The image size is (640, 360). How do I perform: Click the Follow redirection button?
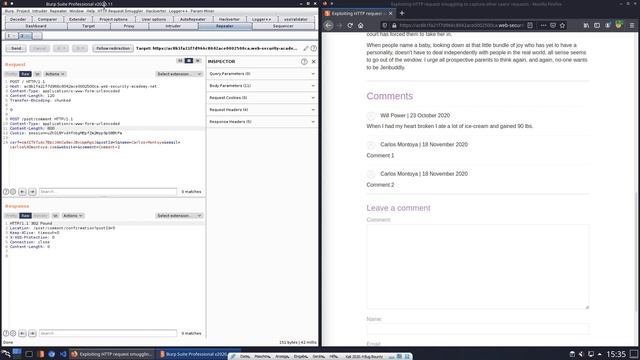click(113, 48)
